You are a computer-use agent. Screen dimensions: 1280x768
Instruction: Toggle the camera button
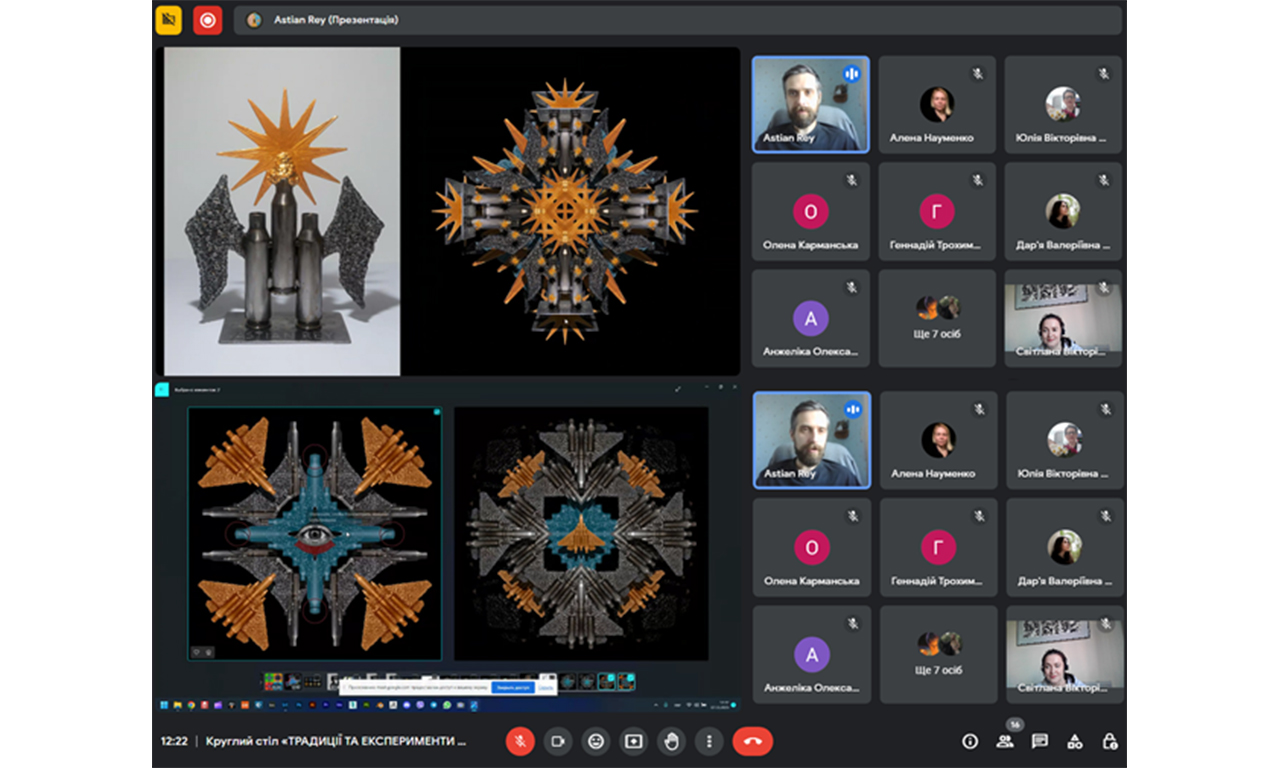pos(558,741)
